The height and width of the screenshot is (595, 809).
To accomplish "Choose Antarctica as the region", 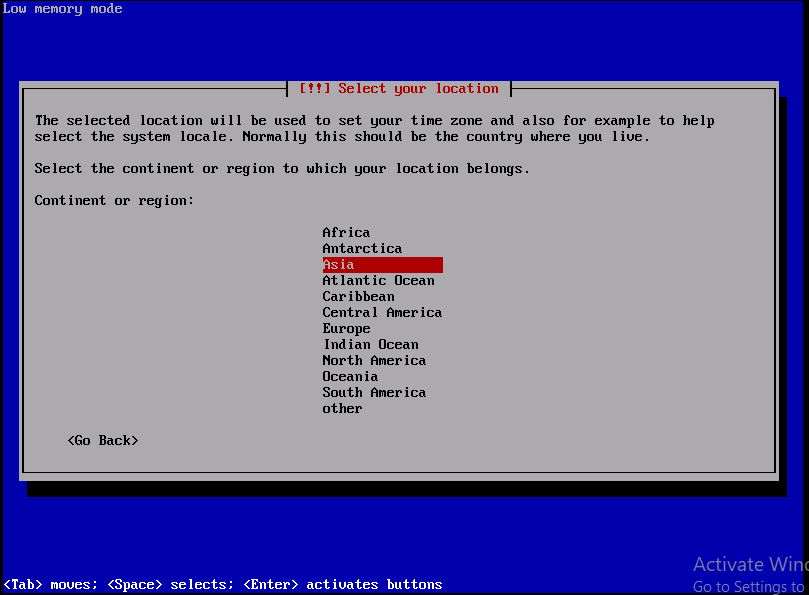I will pyautogui.click(x=362, y=249).
